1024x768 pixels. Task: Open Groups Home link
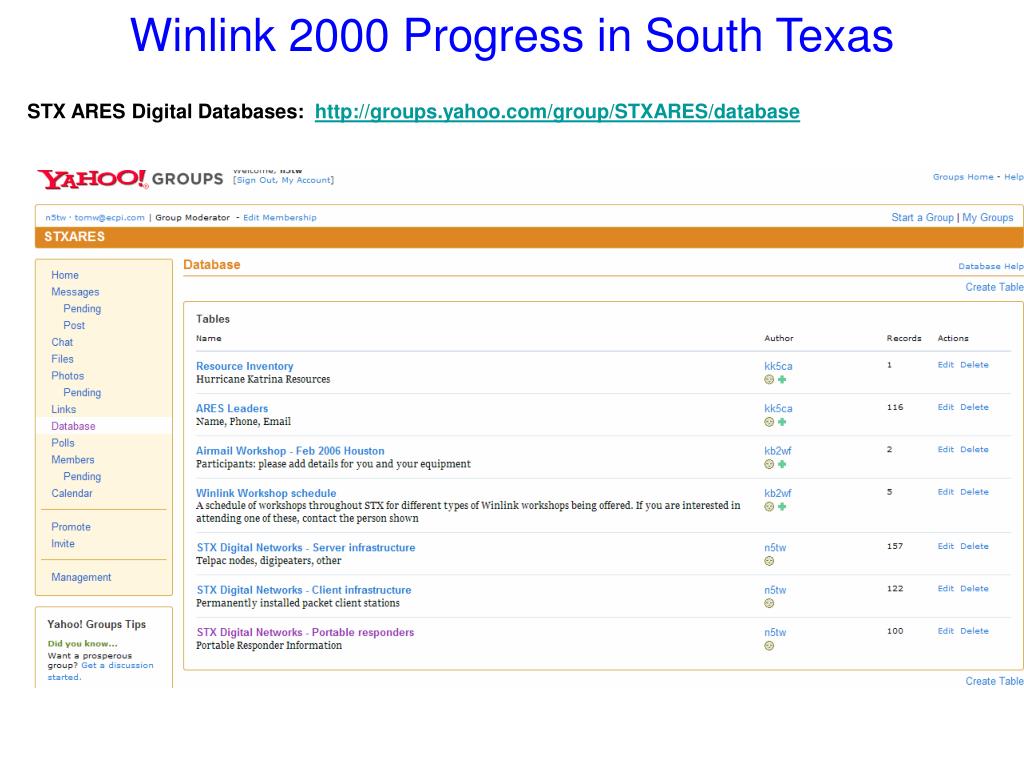tap(963, 177)
